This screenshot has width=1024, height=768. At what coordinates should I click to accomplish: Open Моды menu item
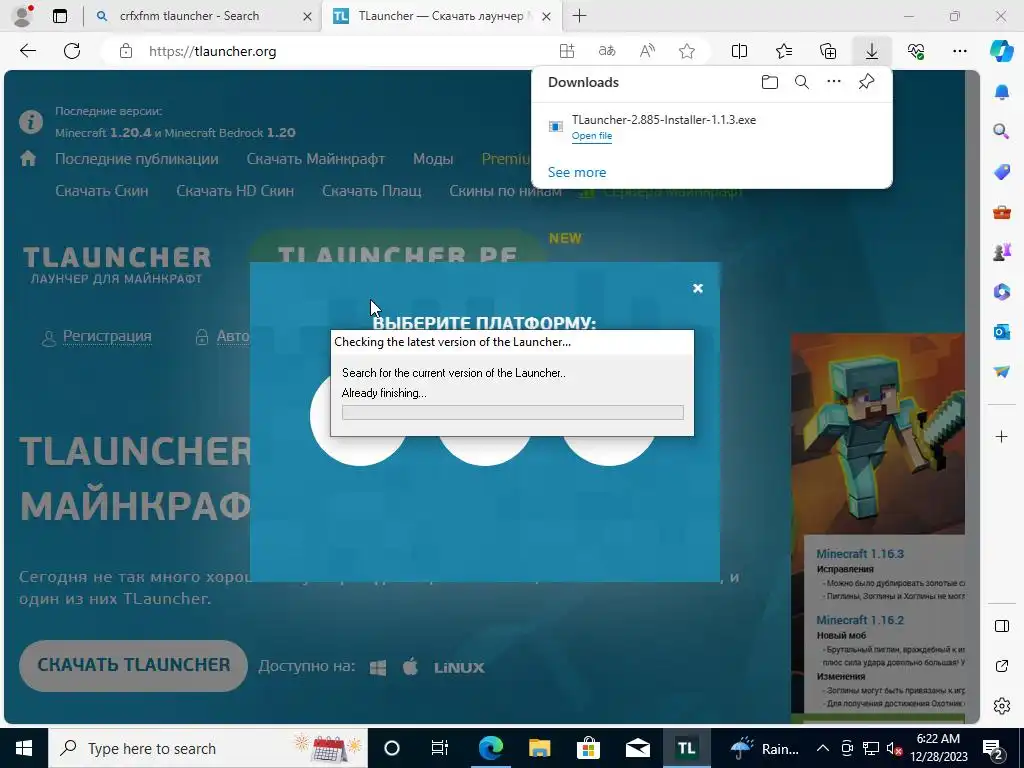point(433,159)
